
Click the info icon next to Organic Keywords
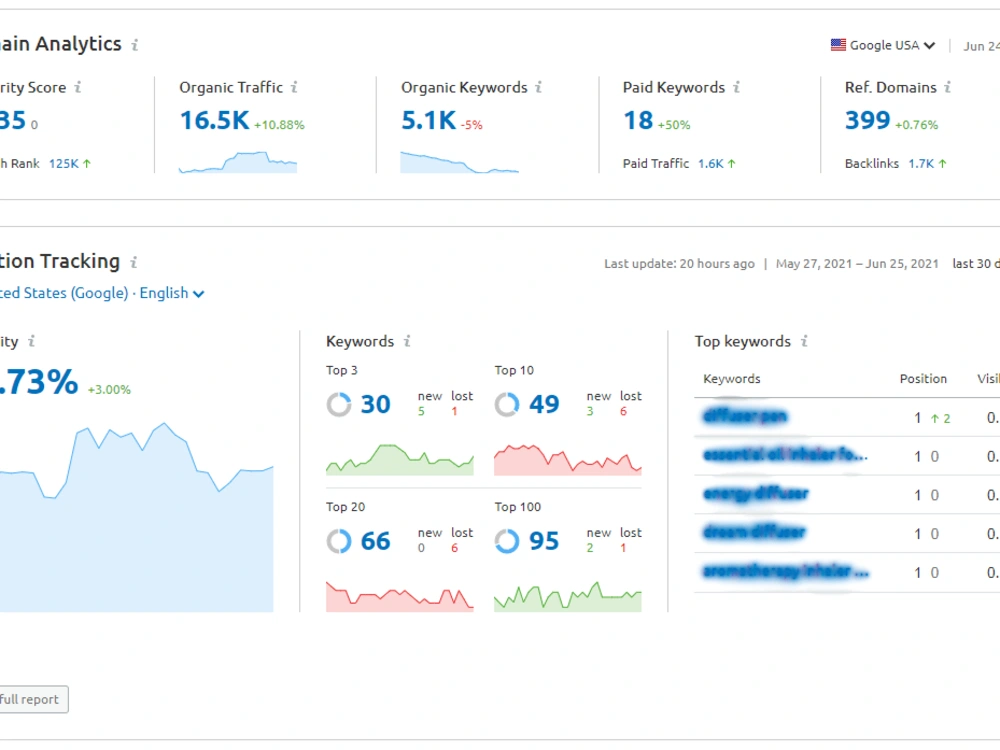[539, 87]
